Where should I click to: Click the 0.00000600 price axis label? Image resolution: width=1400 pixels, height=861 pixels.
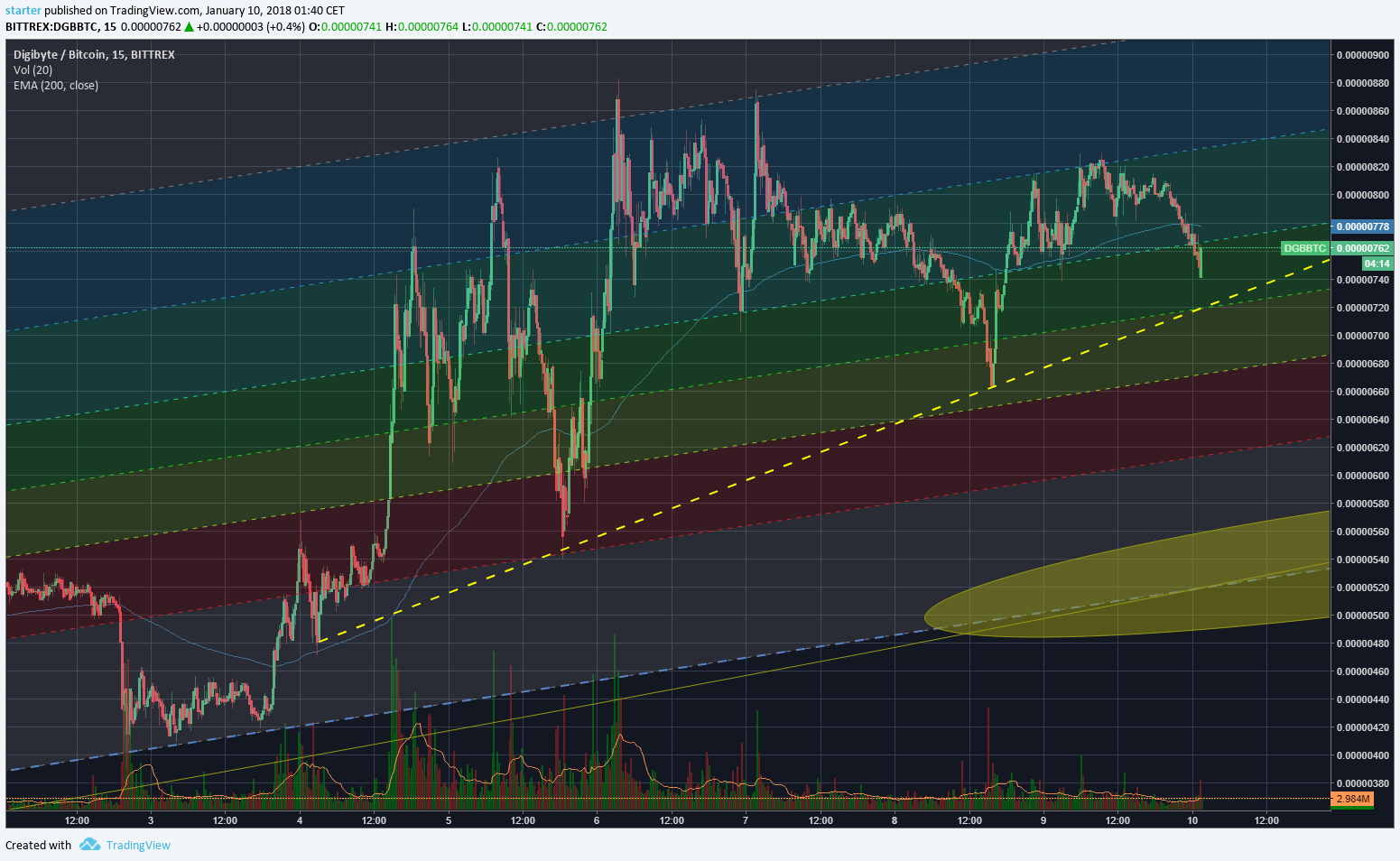point(1363,476)
